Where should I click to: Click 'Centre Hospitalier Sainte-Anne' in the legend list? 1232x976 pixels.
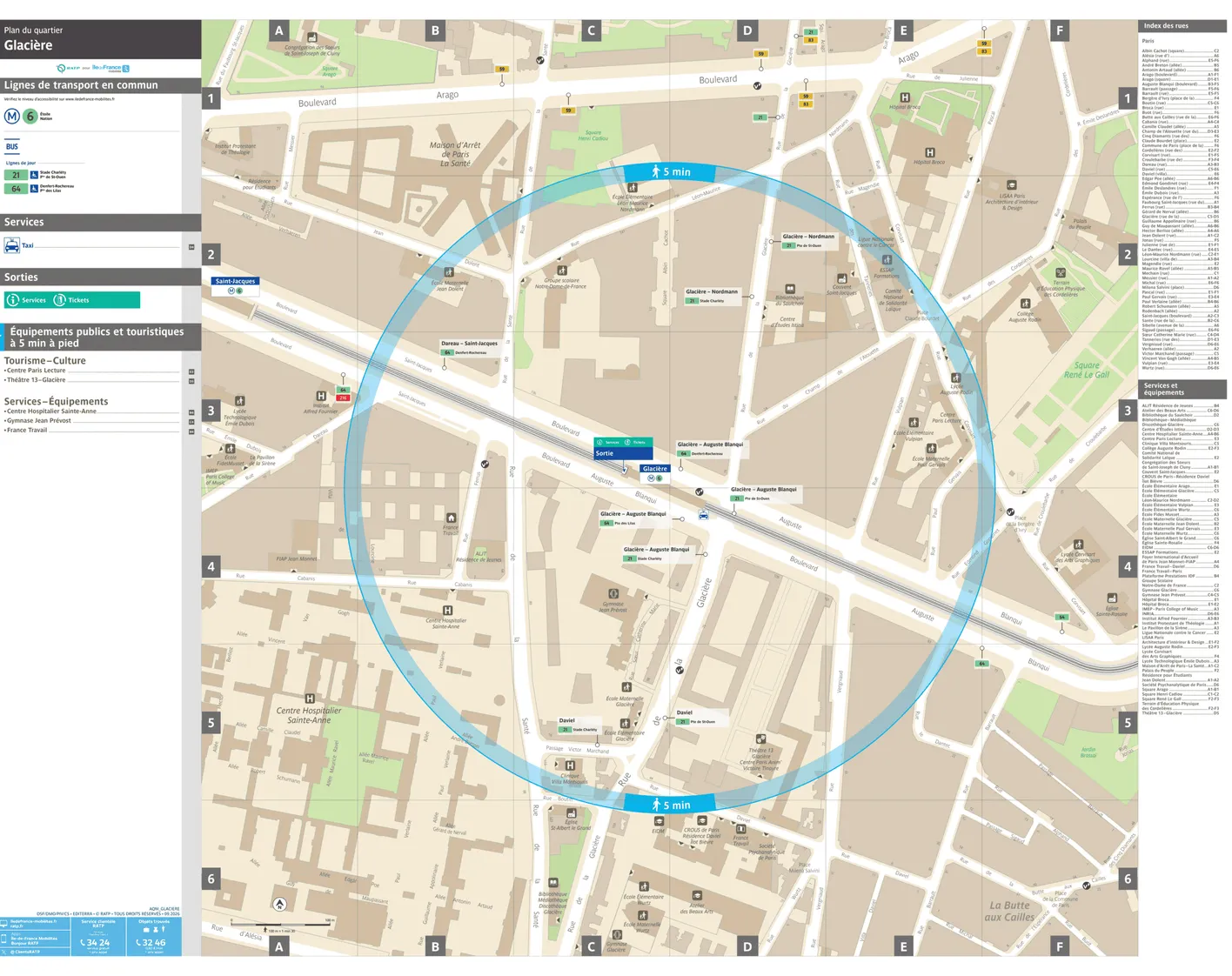tap(50, 411)
